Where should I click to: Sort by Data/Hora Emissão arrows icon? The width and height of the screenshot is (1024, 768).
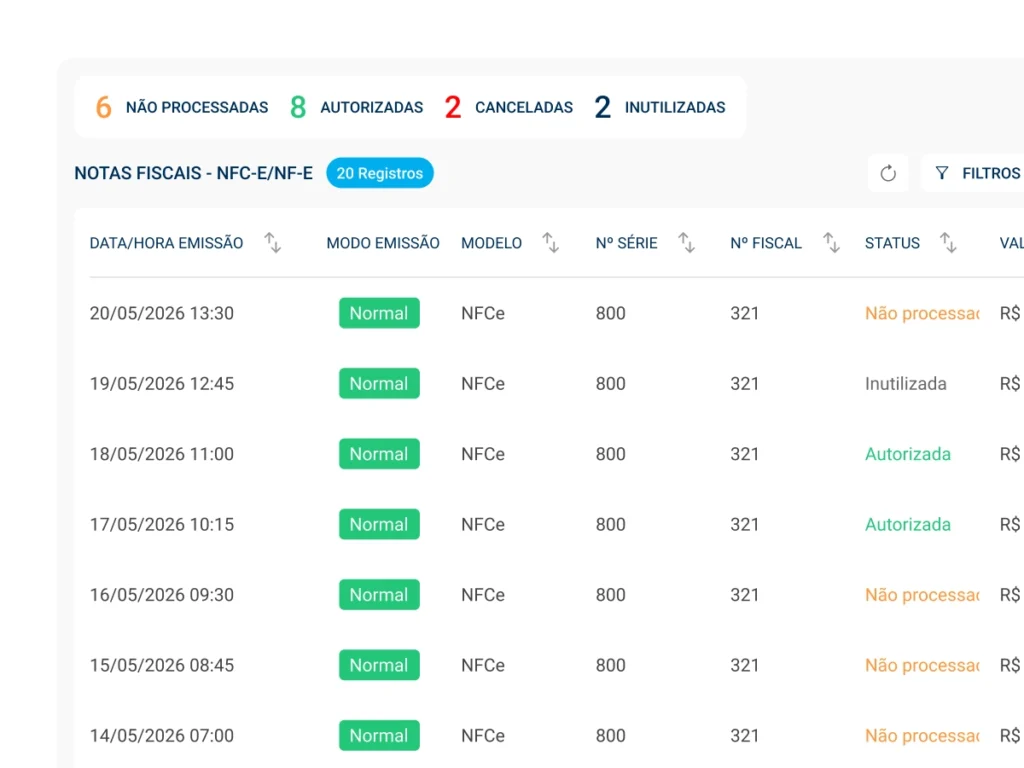272,243
